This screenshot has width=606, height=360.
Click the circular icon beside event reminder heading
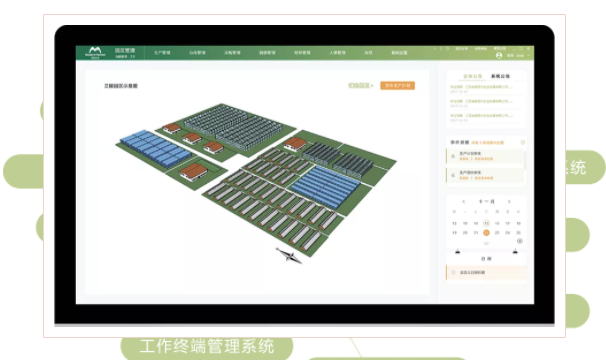523,142
